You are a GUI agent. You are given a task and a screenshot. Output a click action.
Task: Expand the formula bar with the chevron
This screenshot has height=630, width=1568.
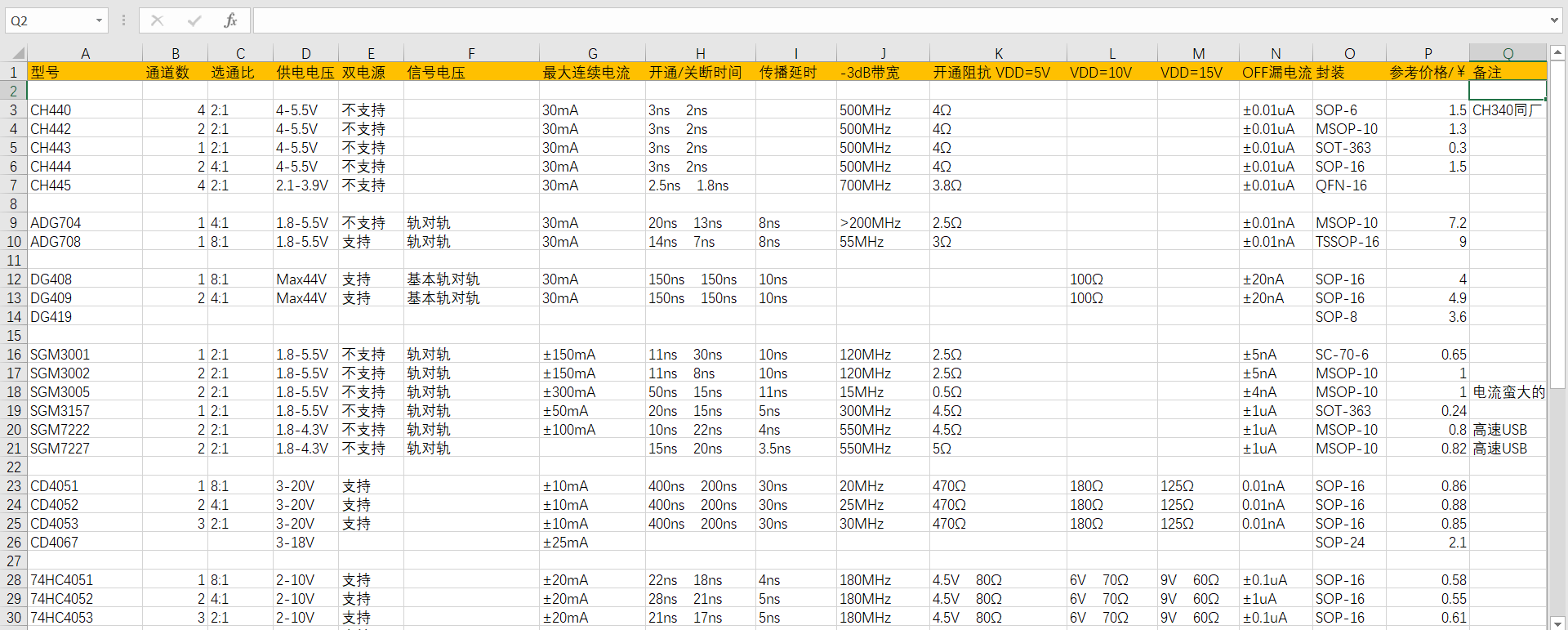pos(1553,20)
